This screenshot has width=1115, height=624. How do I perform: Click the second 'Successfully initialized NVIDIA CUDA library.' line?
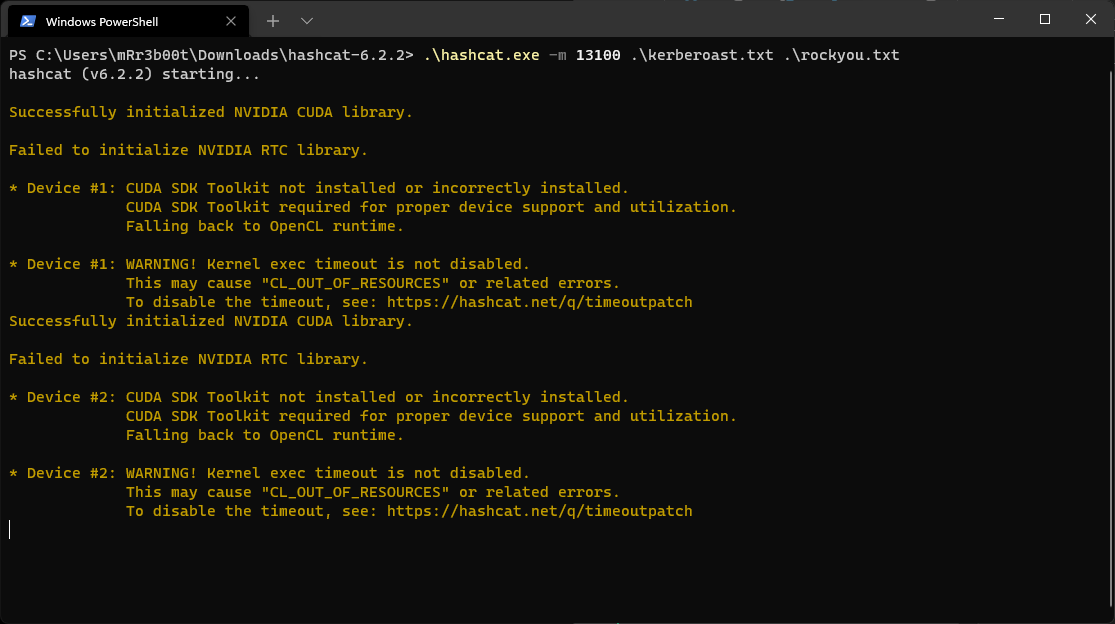pos(210,321)
